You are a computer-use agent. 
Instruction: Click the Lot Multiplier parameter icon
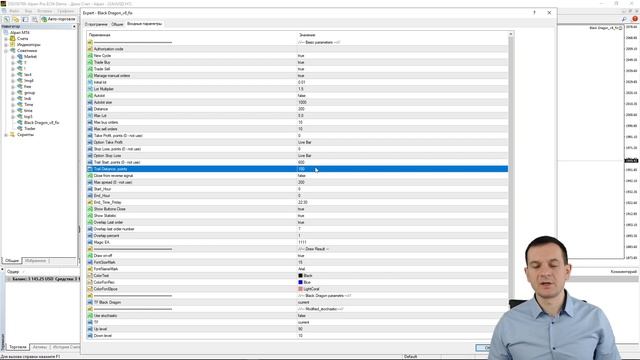click(90, 89)
